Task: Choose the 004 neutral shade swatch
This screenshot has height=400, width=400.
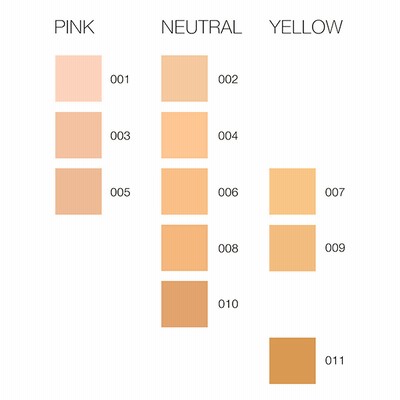Action: pyautogui.click(x=184, y=135)
